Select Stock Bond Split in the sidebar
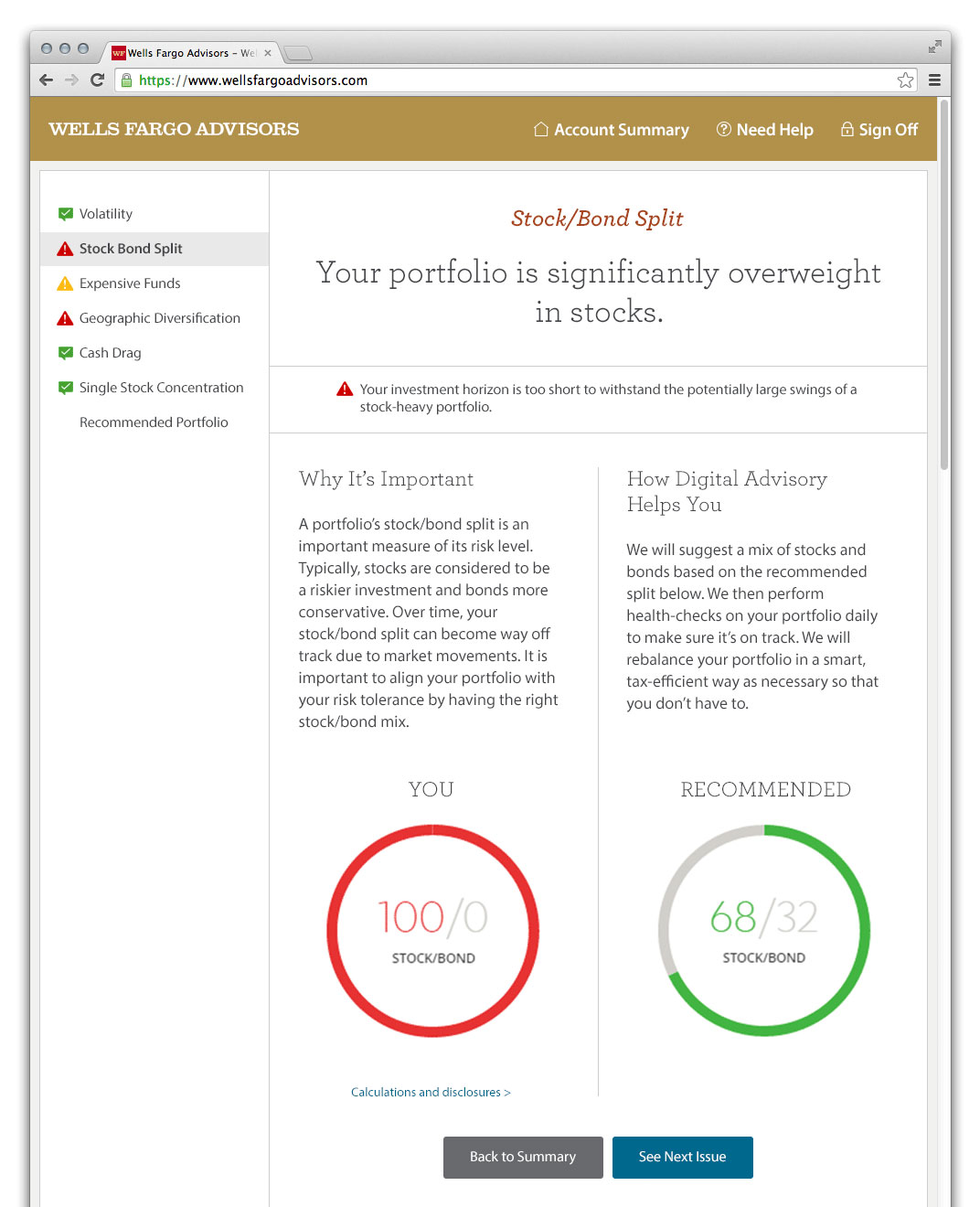 coord(154,249)
